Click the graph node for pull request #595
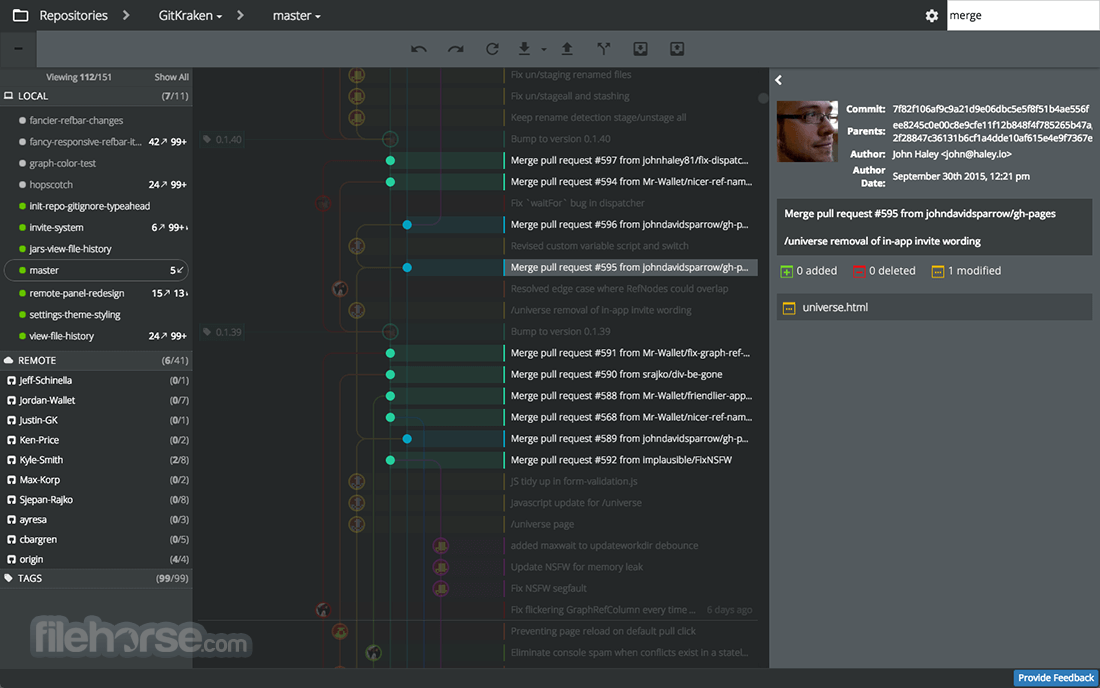 point(407,268)
